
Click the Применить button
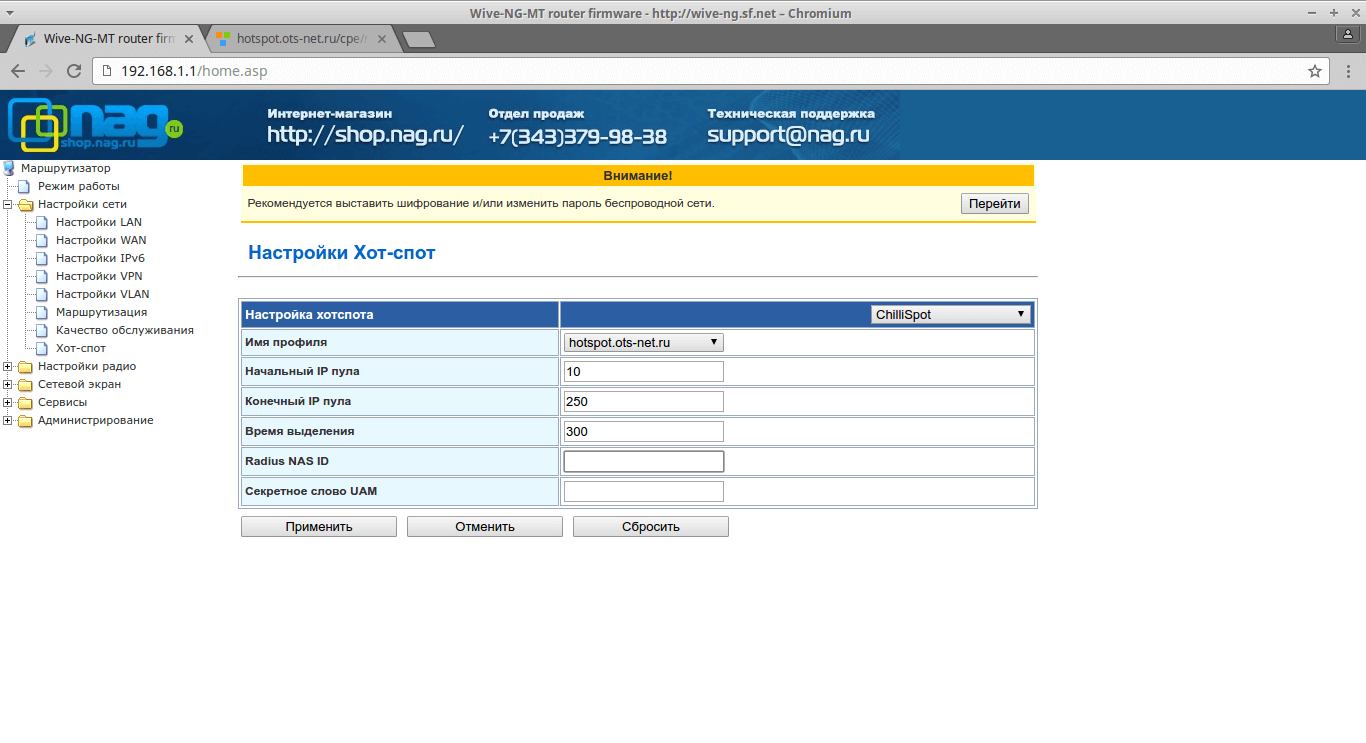click(319, 526)
